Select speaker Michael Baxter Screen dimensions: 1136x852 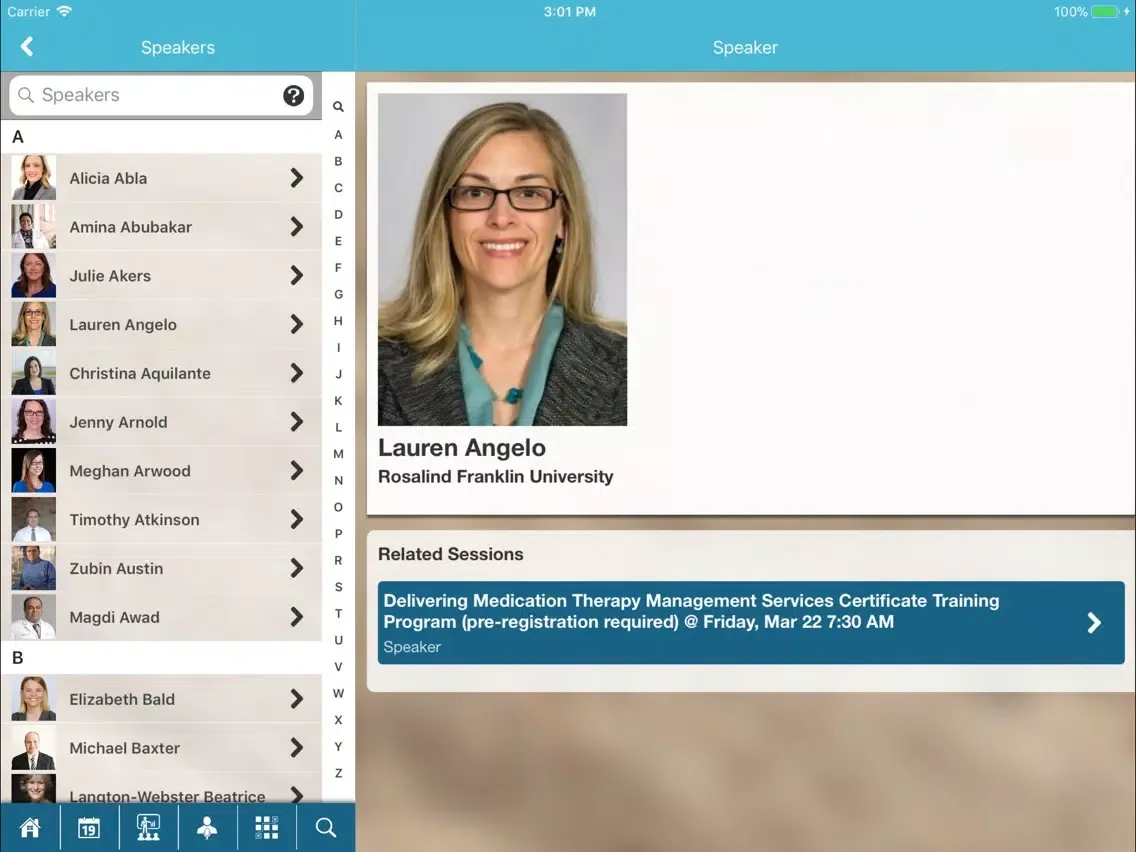coord(162,748)
